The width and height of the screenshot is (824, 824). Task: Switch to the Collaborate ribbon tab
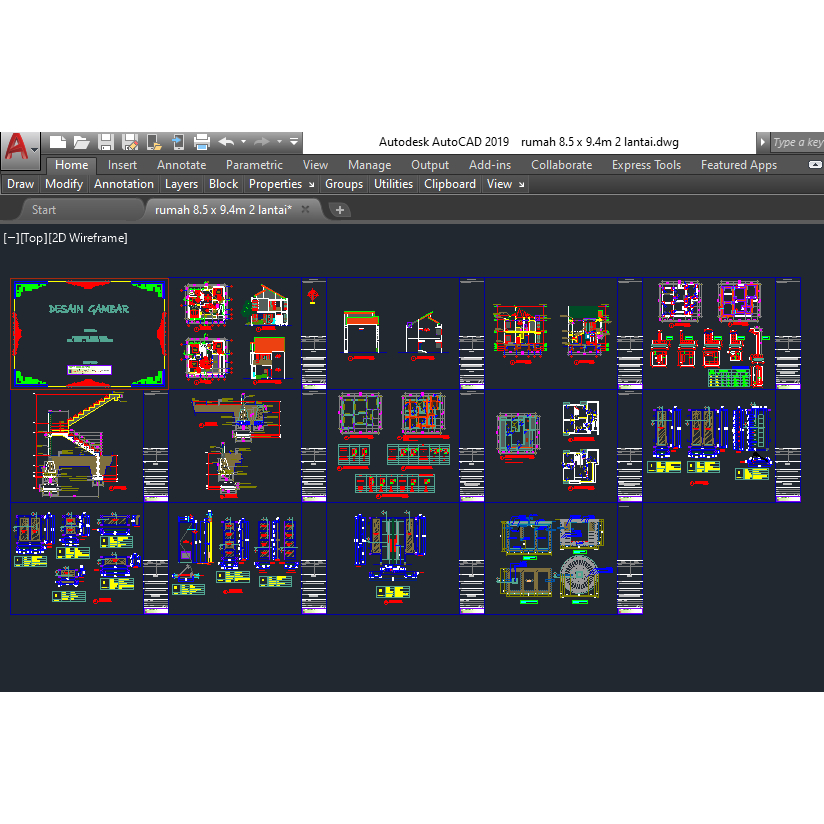(561, 165)
